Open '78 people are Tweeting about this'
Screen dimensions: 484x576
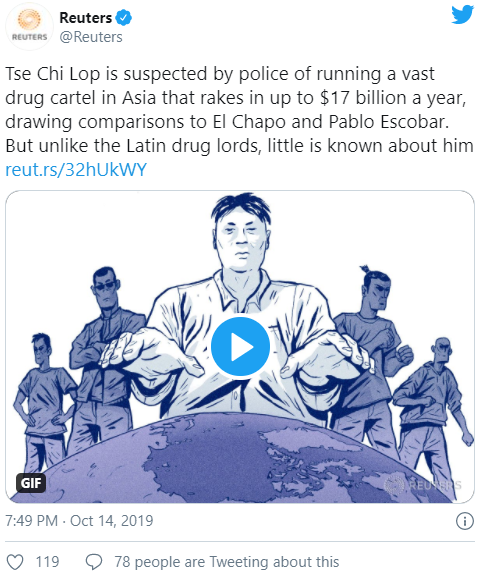click(227, 562)
